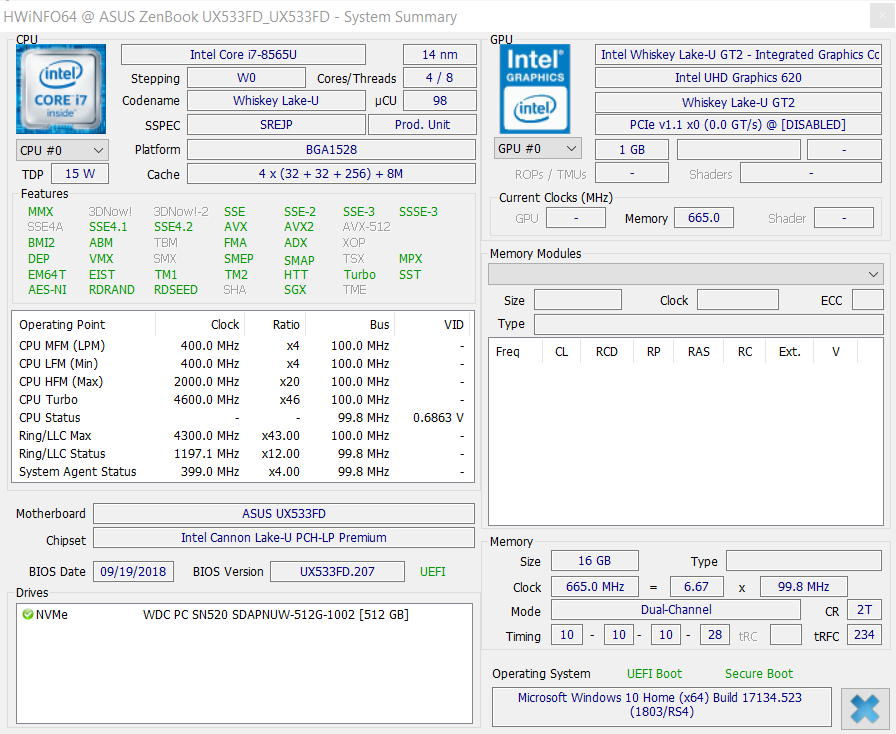
Task: Select the System Agent Status row
Action: [x=243, y=472]
